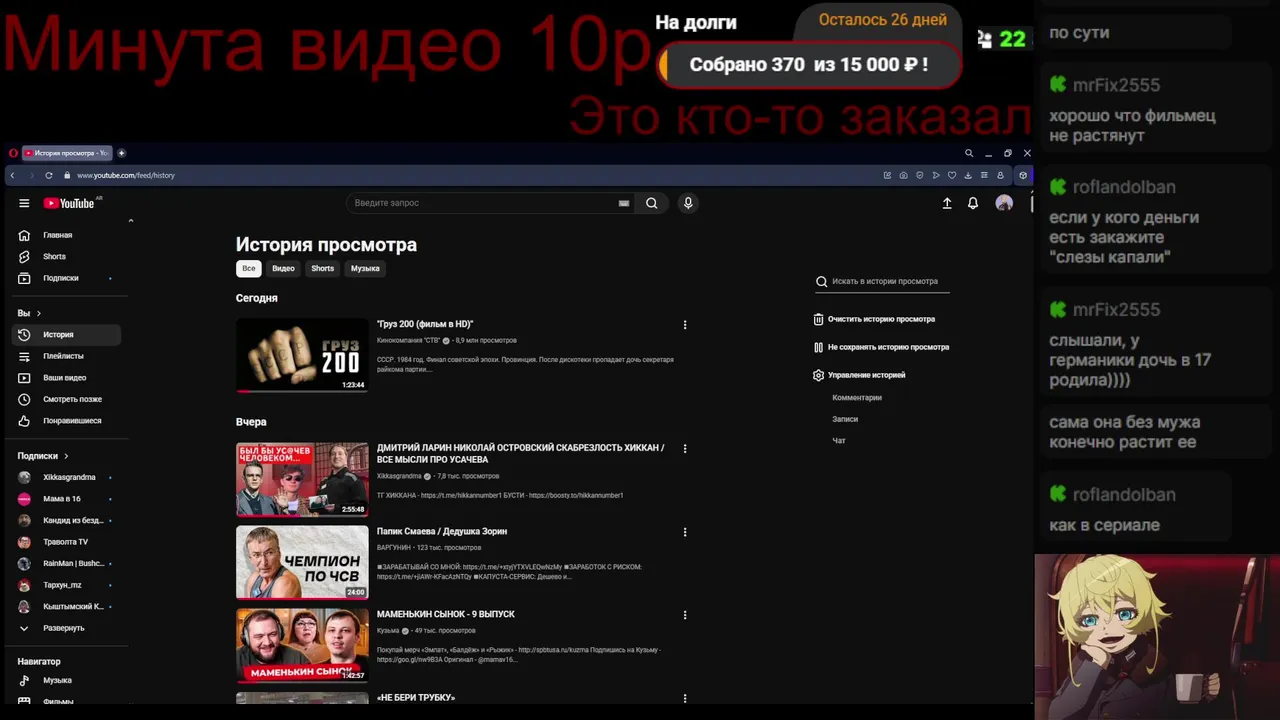Viewport: 1280px width, 720px height.
Task: Select the Видео filter chip
Action: (x=284, y=268)
